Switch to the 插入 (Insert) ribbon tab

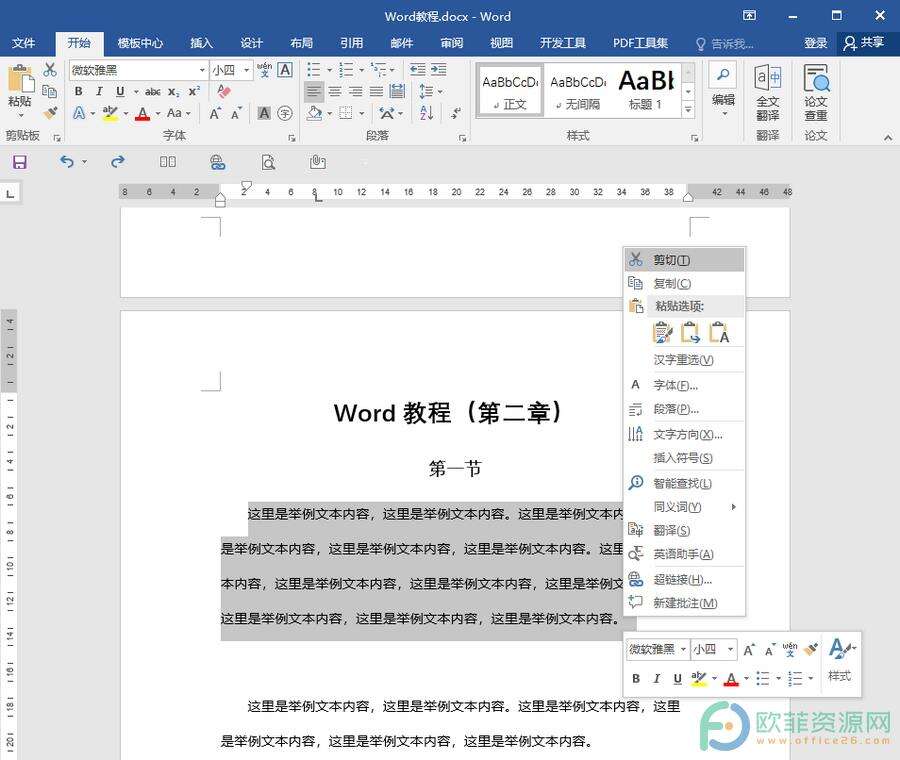pyautogui.click(x=201, y=43)
